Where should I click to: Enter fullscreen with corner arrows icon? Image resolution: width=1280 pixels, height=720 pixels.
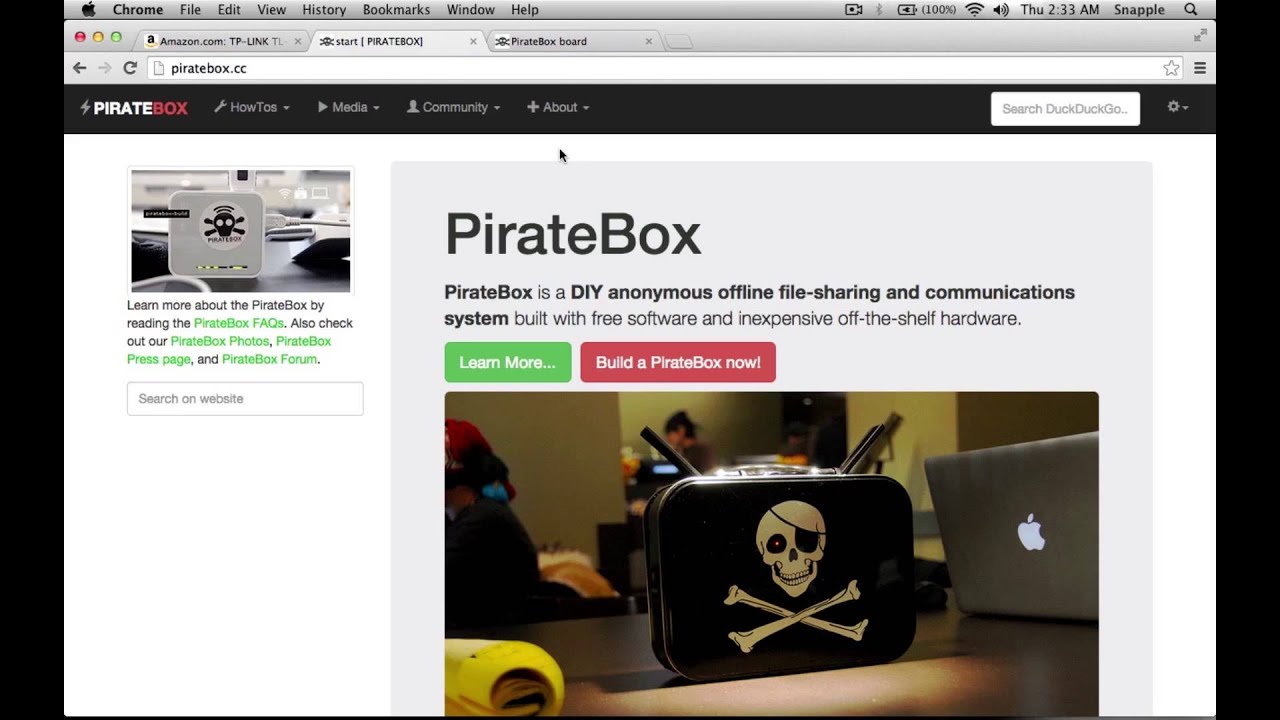pyautogui.click(x=1200, y=35)
